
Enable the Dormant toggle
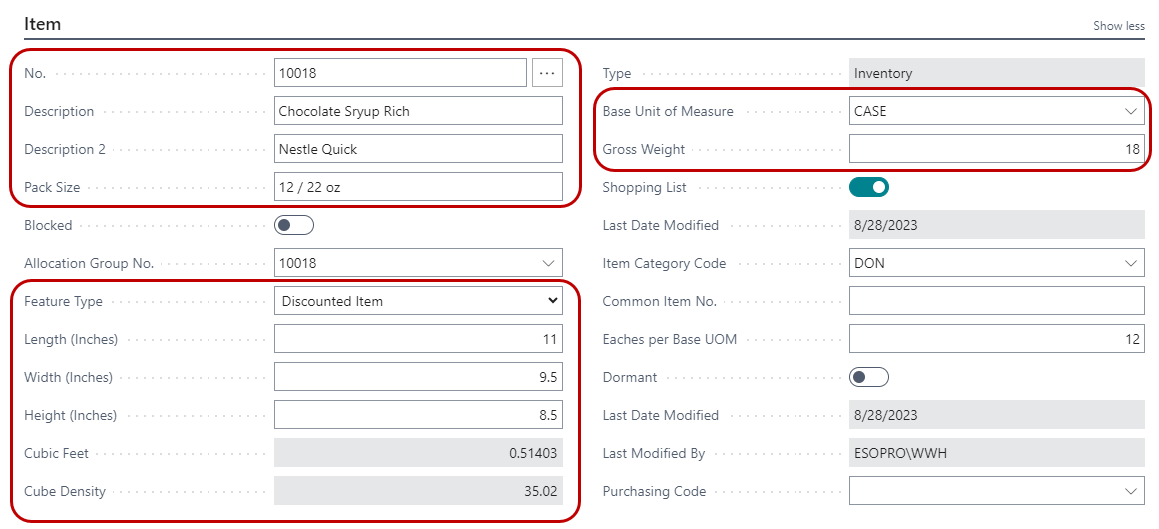pos(868,377)
